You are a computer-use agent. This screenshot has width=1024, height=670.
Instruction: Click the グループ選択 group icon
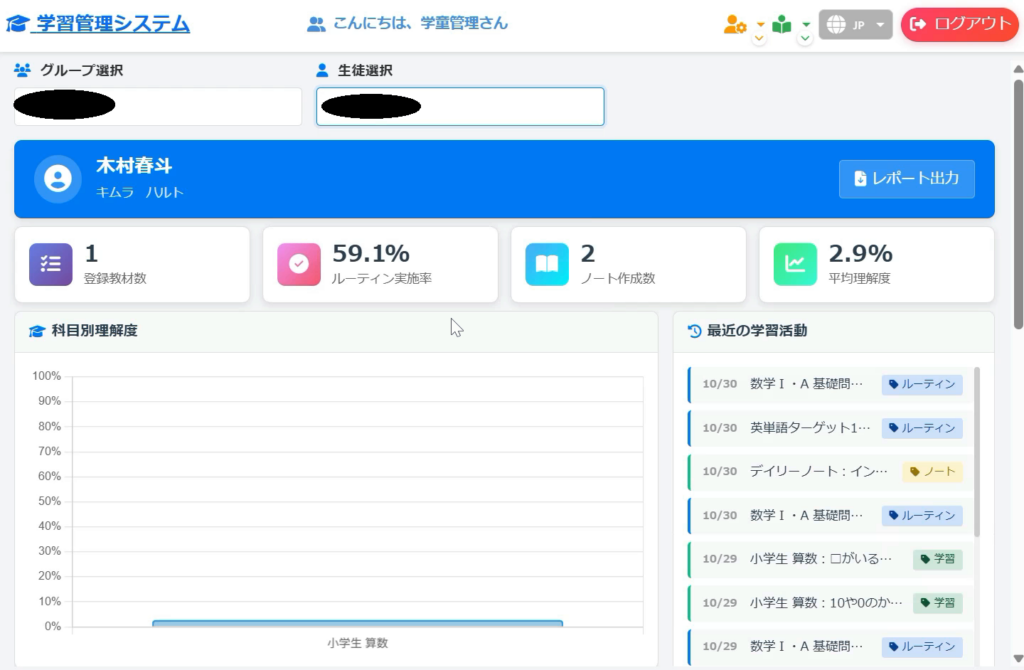22,70
